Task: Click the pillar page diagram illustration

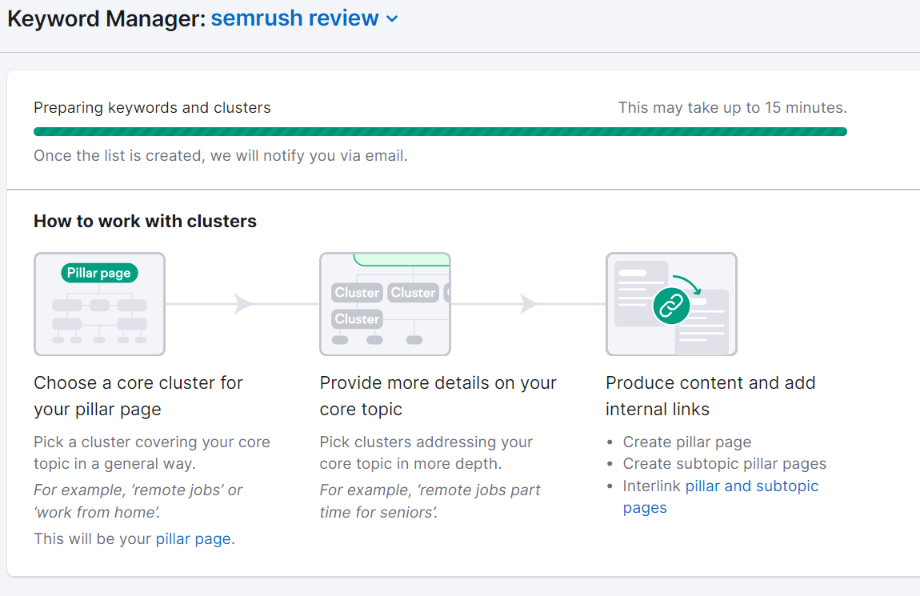Action: 99,304
